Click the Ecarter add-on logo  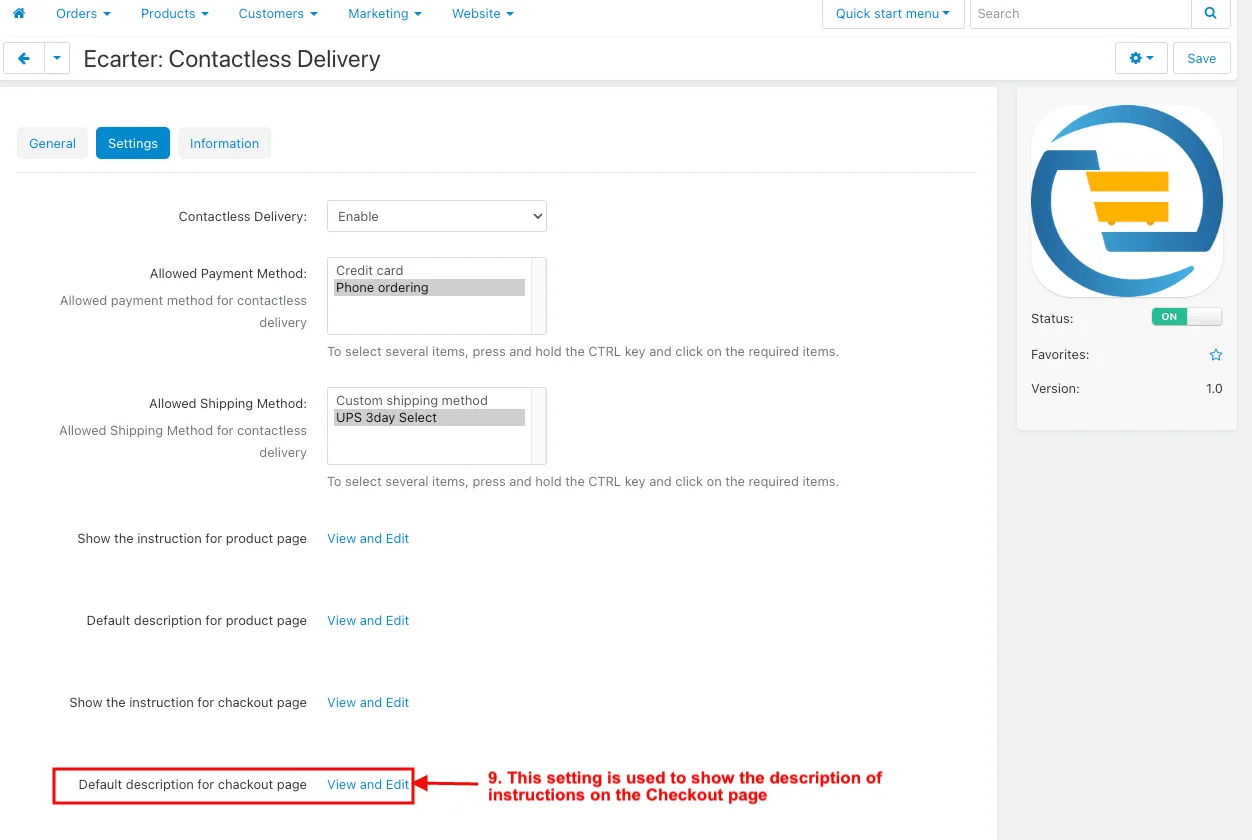click(1127, 201)
